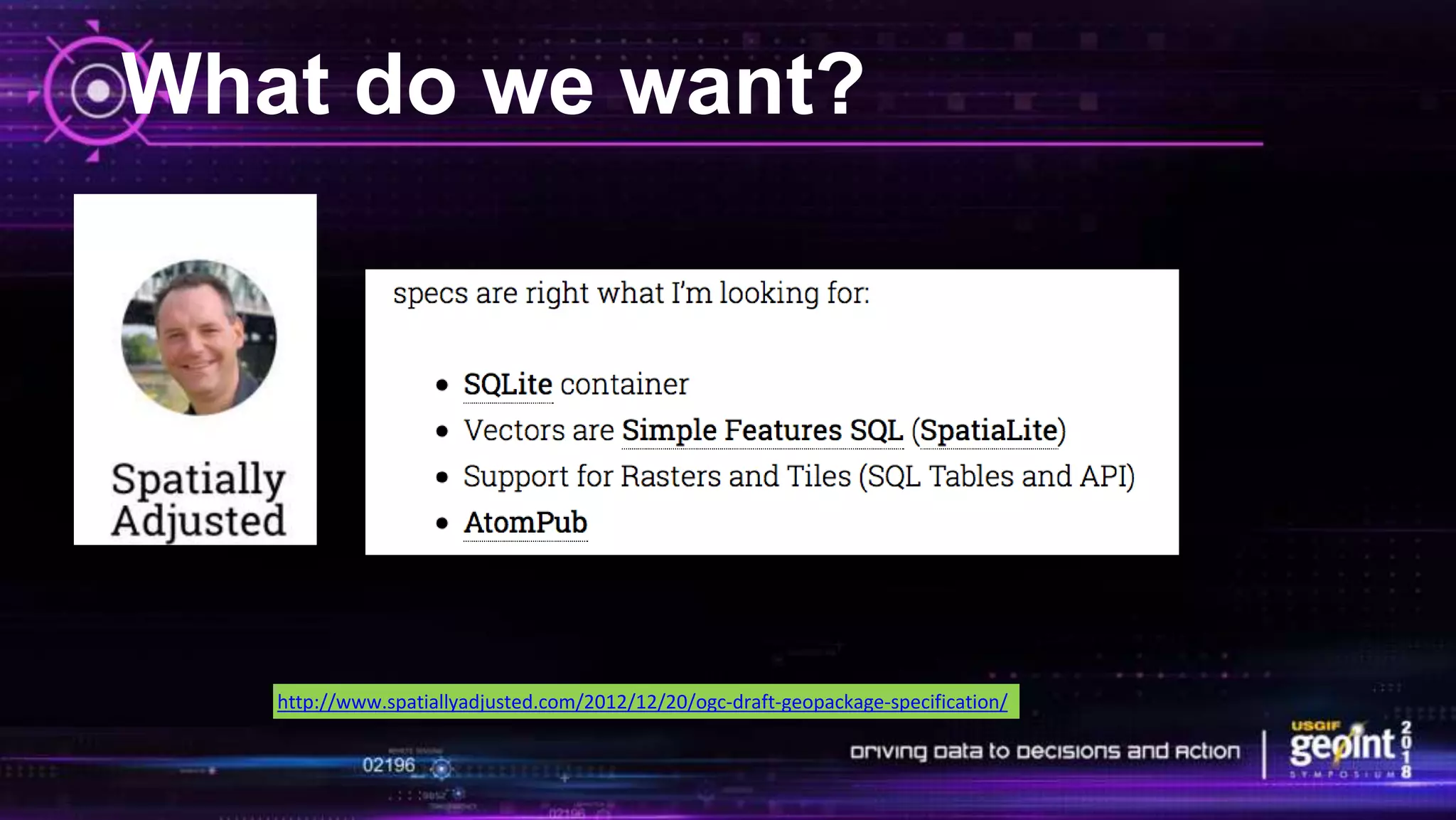Open the spatiallyadjusted.com geopackage specification link
This screenshot has height=820, width=1456.
[x=642, y=702]
